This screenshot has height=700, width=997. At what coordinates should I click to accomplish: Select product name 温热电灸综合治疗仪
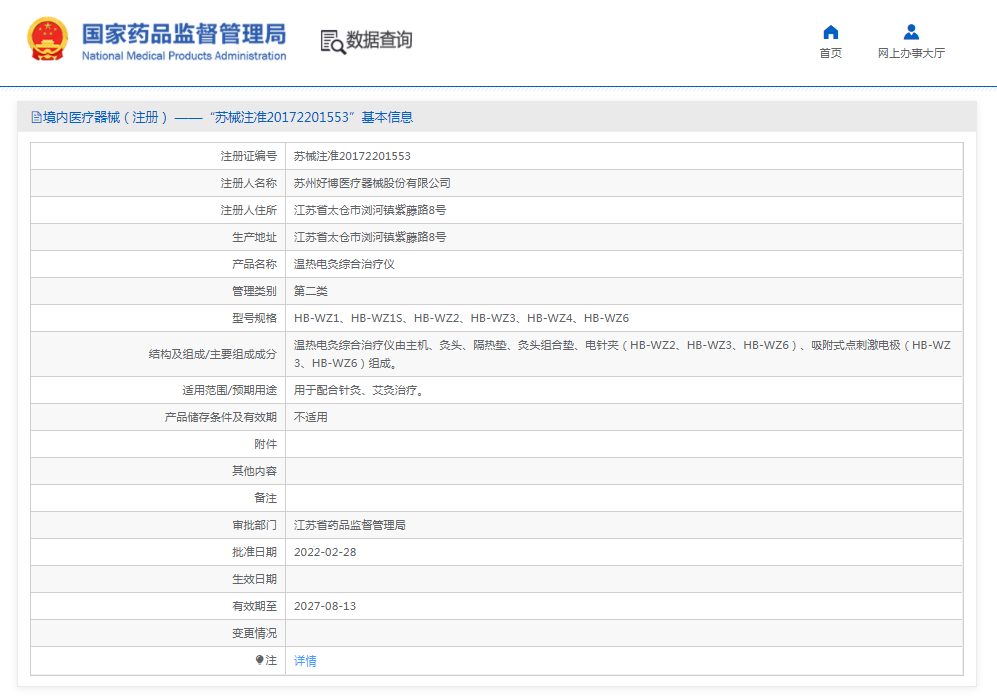(344, 264)
